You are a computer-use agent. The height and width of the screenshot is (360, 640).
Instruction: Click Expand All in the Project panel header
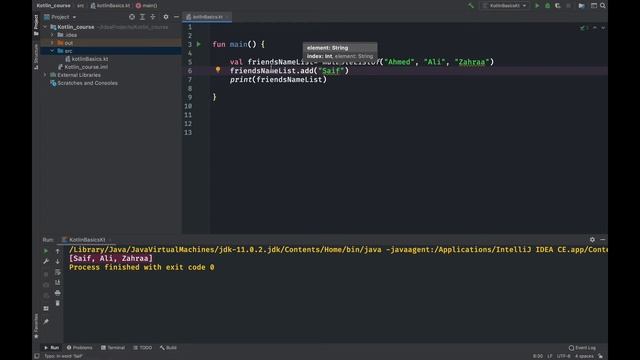pos(142,17)
